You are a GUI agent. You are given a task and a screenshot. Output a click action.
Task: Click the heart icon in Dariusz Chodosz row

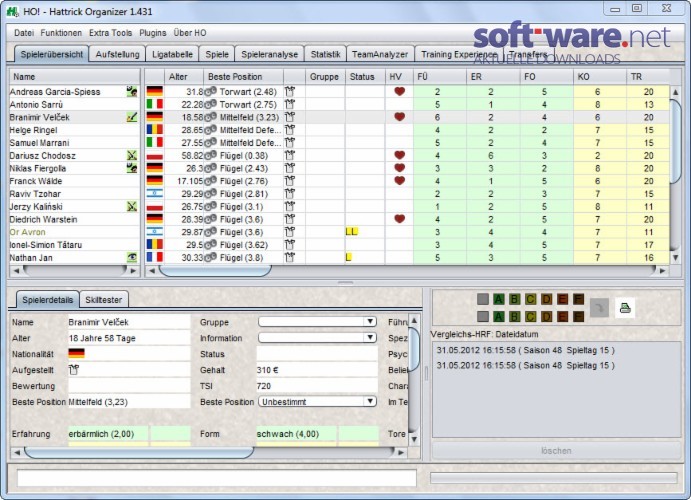(x=400, y=156)
